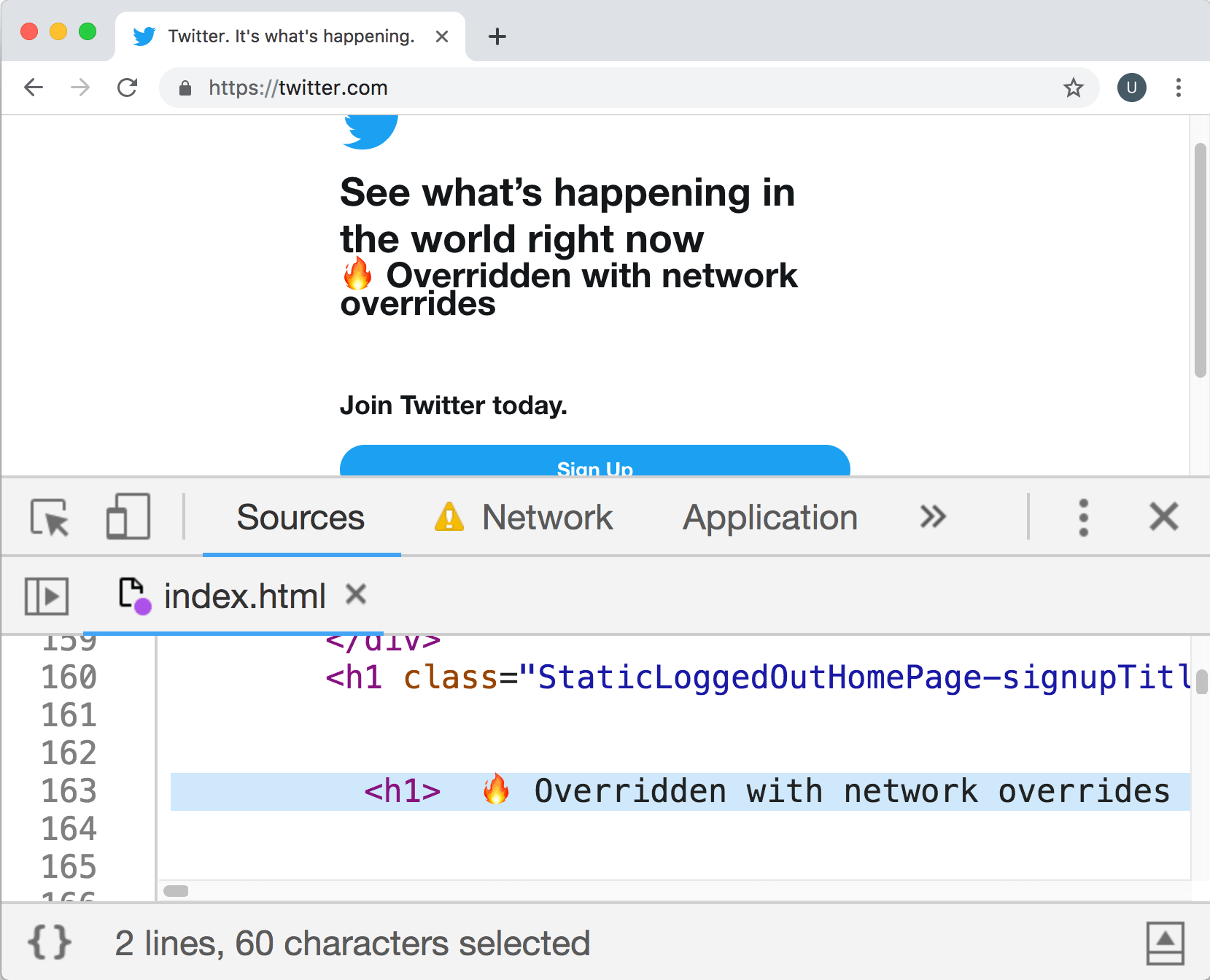1210x980 pixels.
Task: Click the fire emoji in the code
Action: (x=496, y=790)
